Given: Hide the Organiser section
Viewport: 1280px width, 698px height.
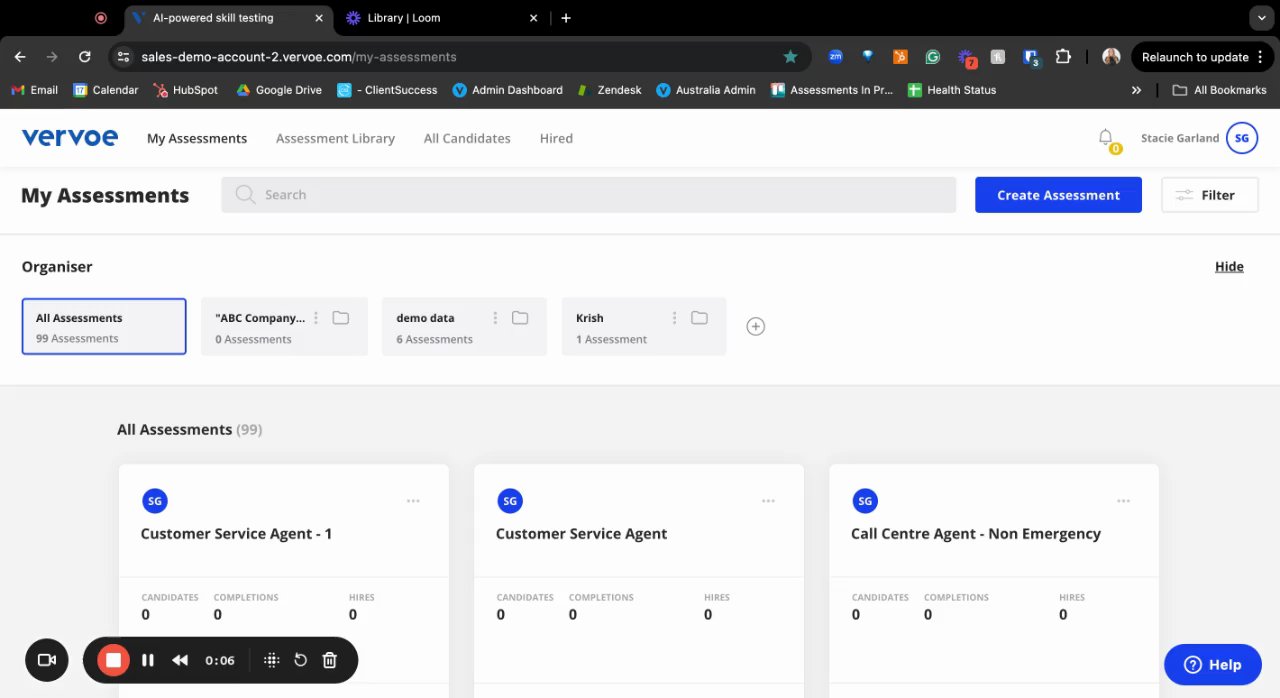Looking at the screenshot, I should (x=1229, y=266).
